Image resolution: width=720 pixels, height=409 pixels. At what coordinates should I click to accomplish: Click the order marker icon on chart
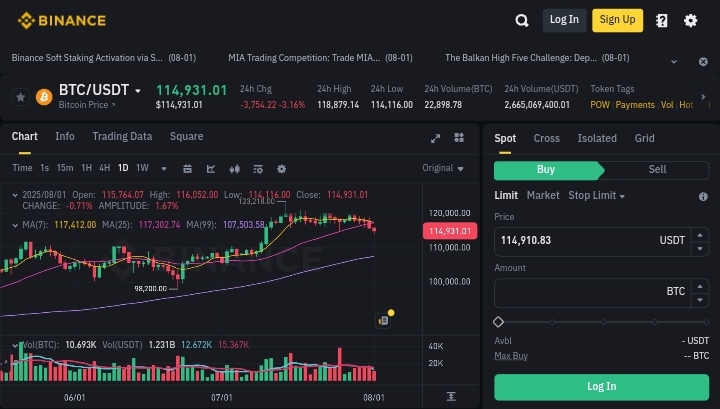[383, 320]
